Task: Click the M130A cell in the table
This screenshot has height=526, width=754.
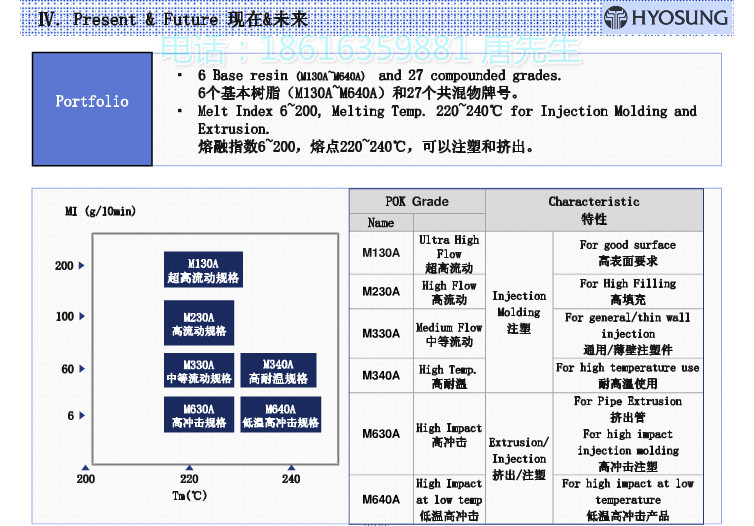Action: pyautogui.click(x=381, y=253)
